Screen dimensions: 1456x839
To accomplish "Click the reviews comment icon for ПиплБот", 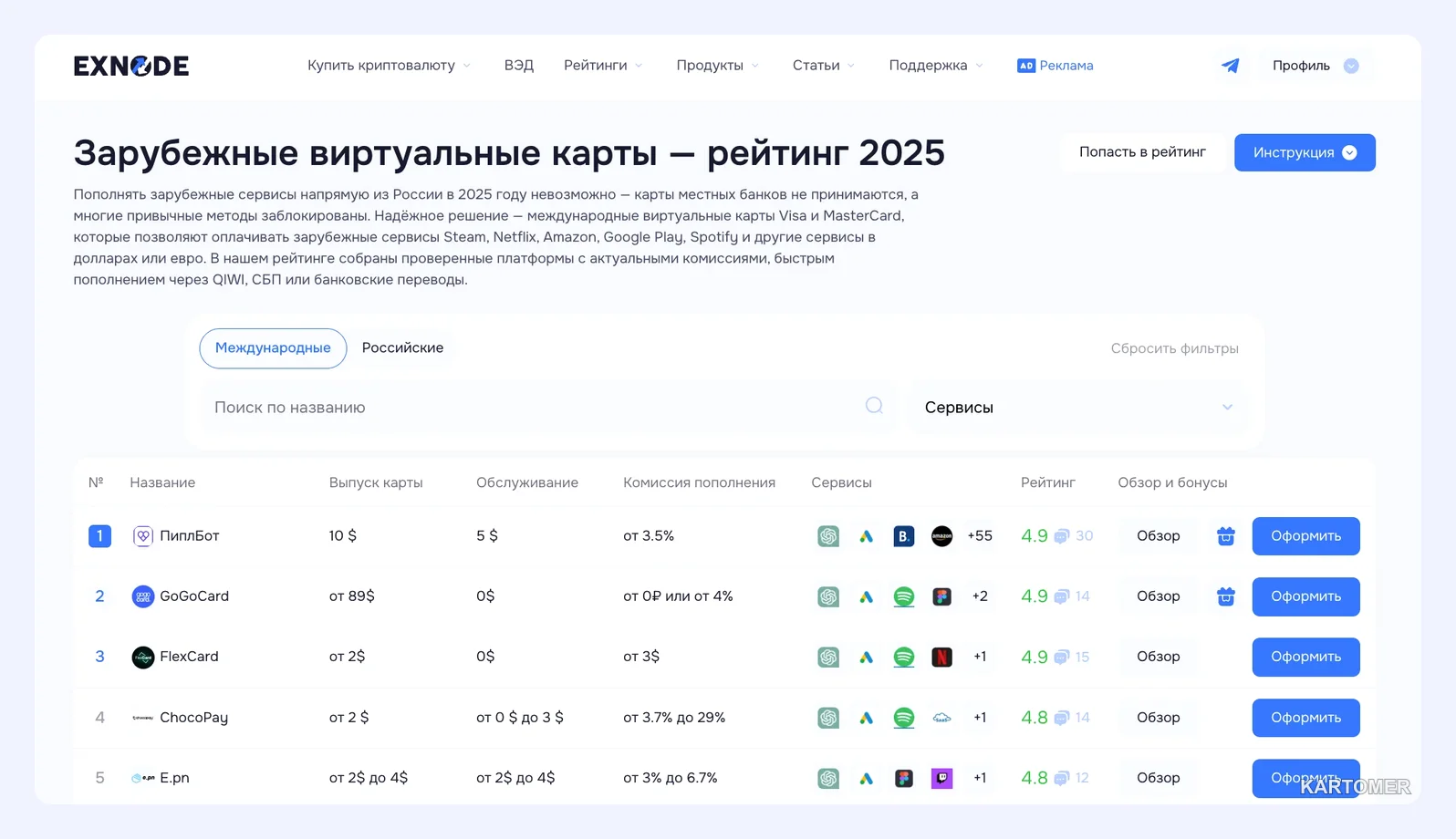I will [x=1062, y=536].
